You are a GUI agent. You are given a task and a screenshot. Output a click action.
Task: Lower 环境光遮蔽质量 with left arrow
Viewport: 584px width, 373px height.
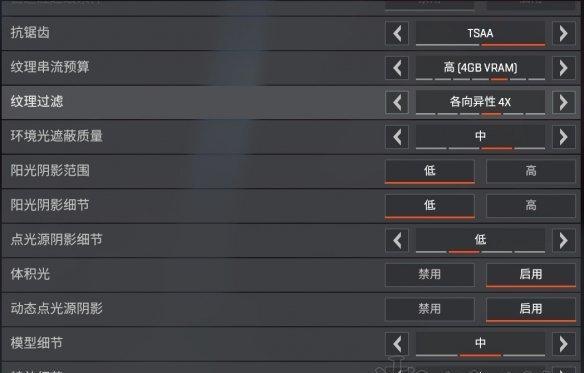[x=397, y=137]
